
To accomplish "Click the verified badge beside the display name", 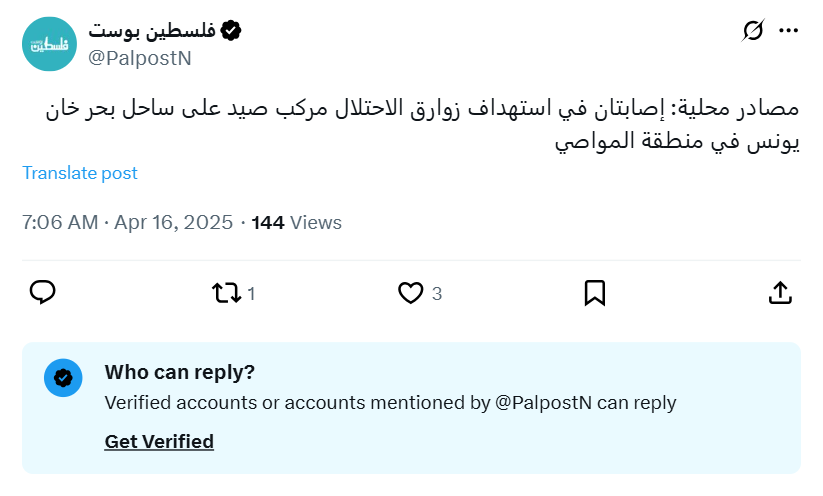I will pyautogui.click(x=231, y=31).
